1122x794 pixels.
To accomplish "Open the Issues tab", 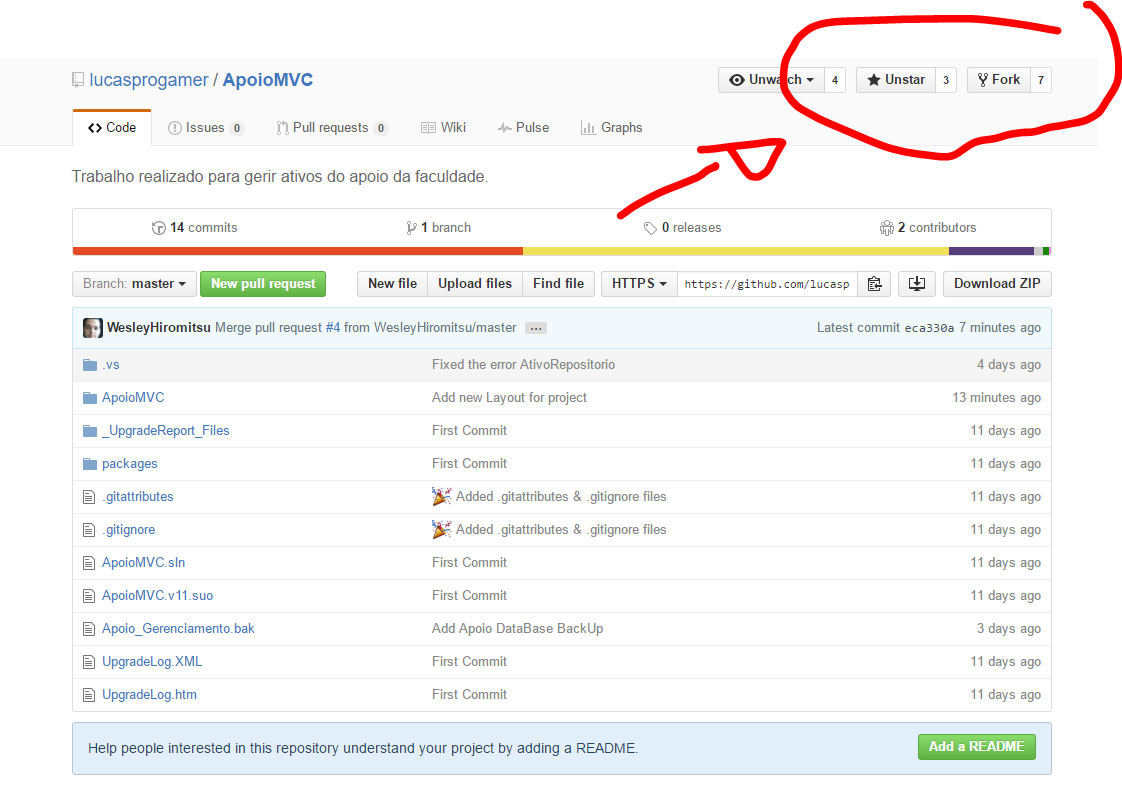I will [x=206, y=128].
